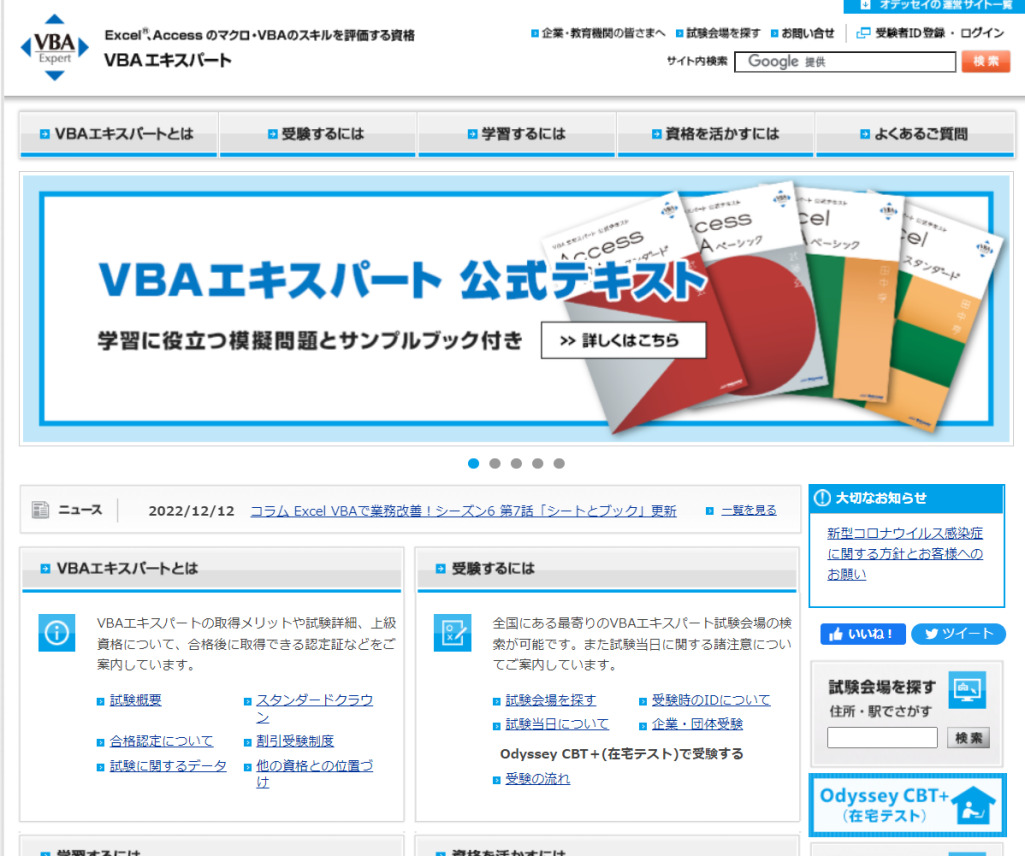The image size is (1025, 856).
Task: Click the monitor icon beside 試験会場を探す
Action: [967, 690]
